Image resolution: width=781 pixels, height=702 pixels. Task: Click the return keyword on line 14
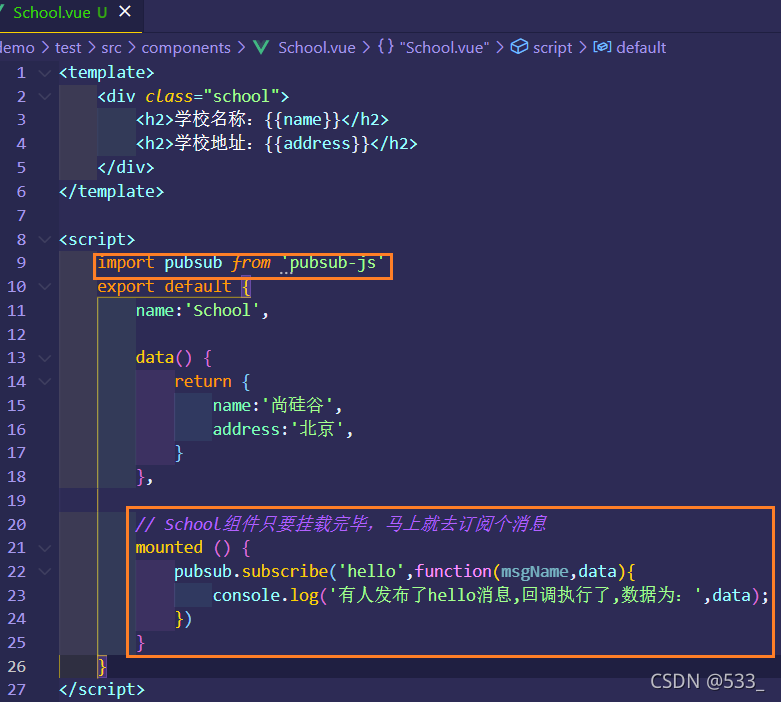point(203,382)
